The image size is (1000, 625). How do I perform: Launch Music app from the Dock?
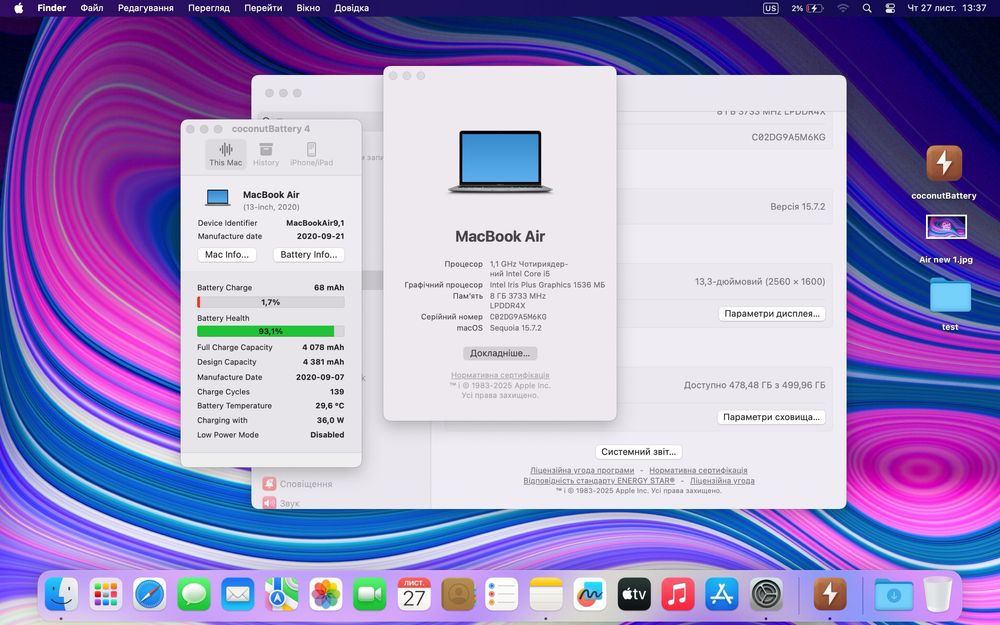[678, 594]
